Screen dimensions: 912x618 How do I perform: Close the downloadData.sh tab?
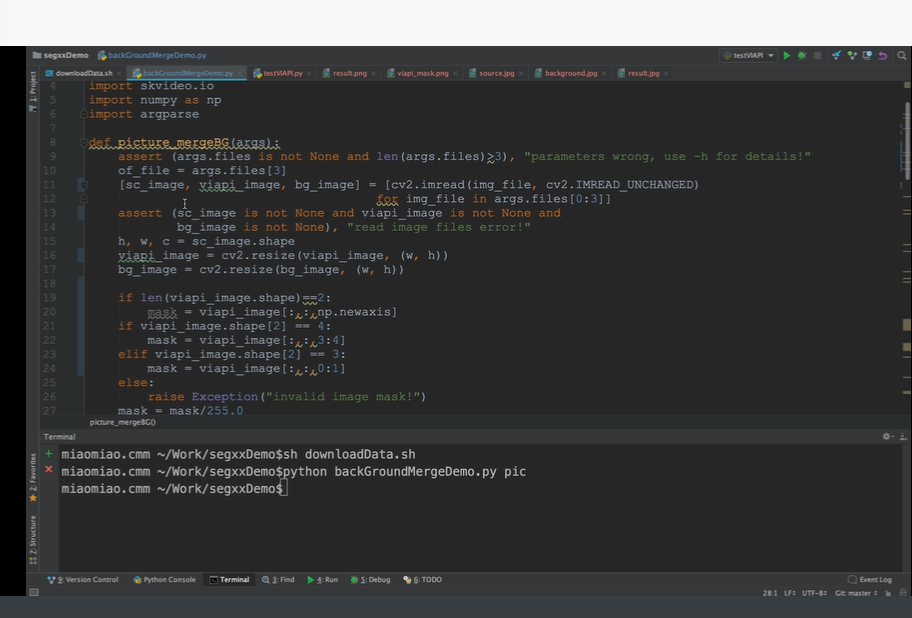(x=119, y=73)
